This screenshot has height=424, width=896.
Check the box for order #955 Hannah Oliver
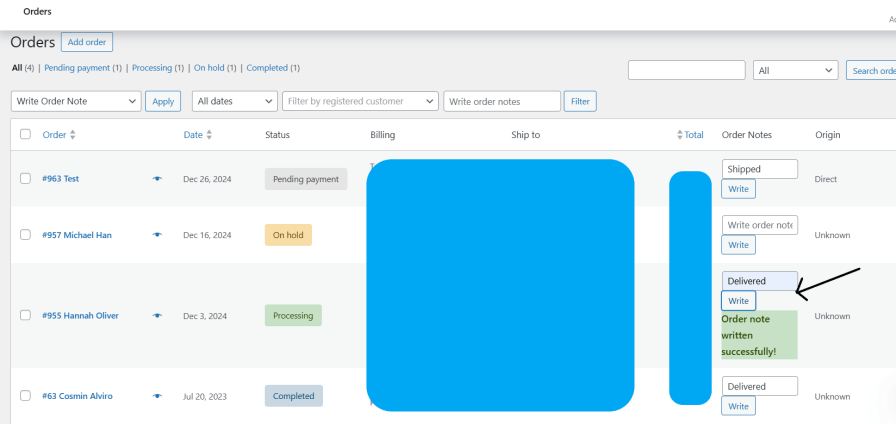[x=25, y=315]
